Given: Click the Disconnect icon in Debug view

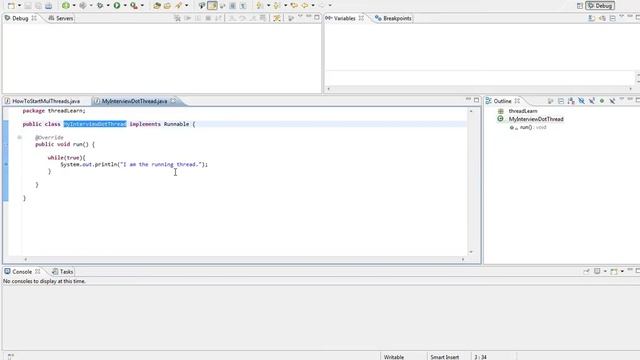Looking at the screenshot, I should (x=218, y=18).
